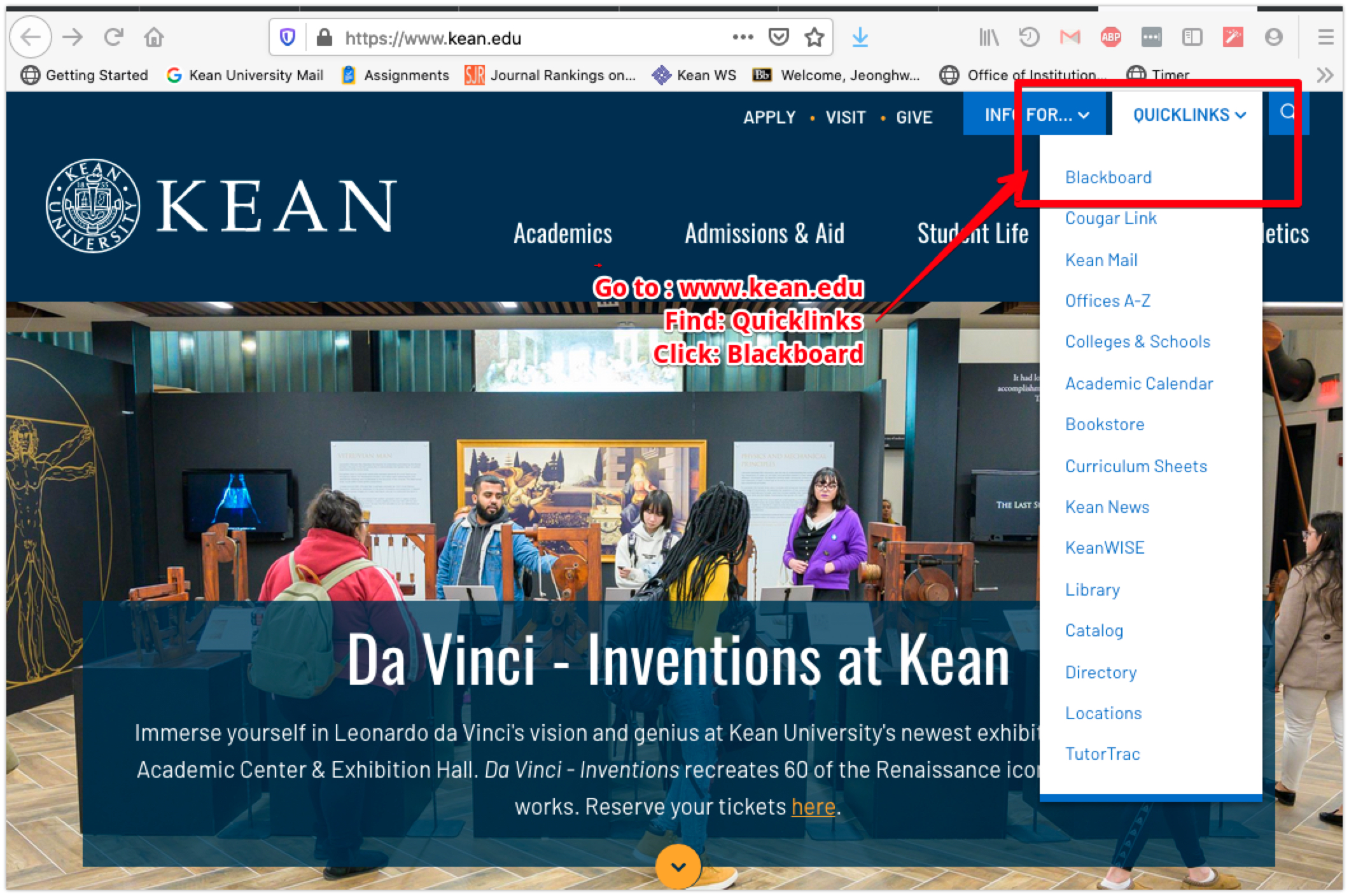1349x896 pixels.
Task: Open the Library bookshelf icon
Action: point(988,38)
